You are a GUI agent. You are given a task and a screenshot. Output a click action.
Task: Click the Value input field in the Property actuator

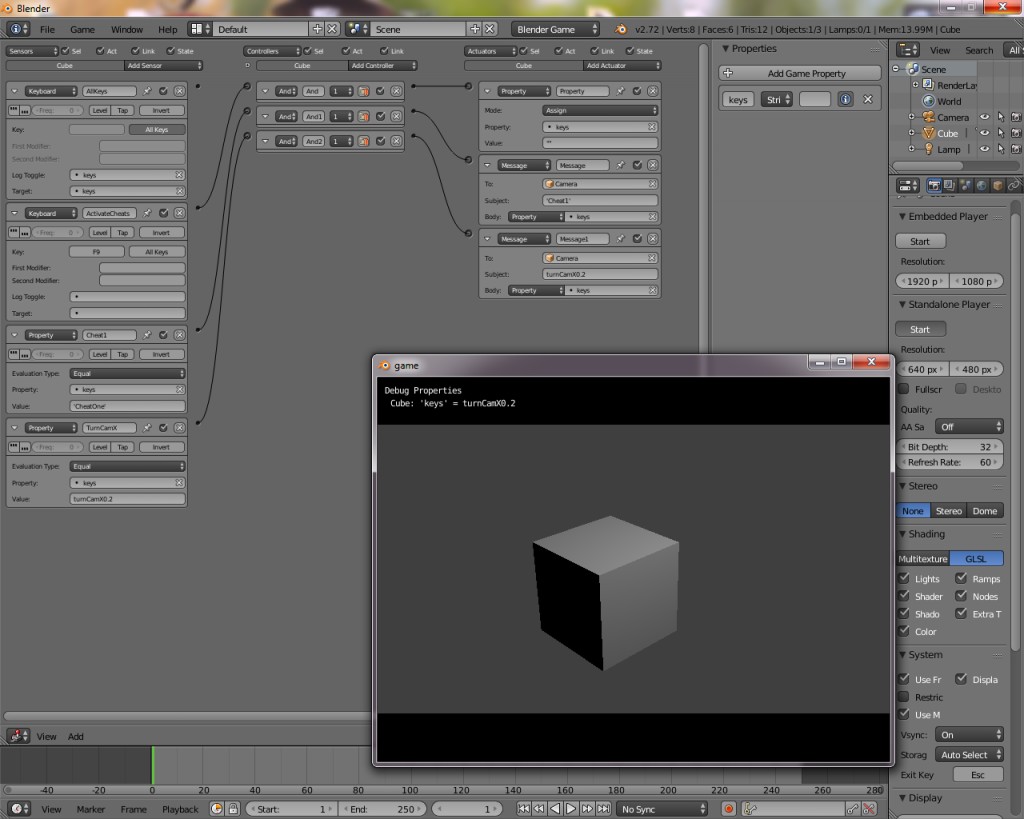tap(600, 144)
